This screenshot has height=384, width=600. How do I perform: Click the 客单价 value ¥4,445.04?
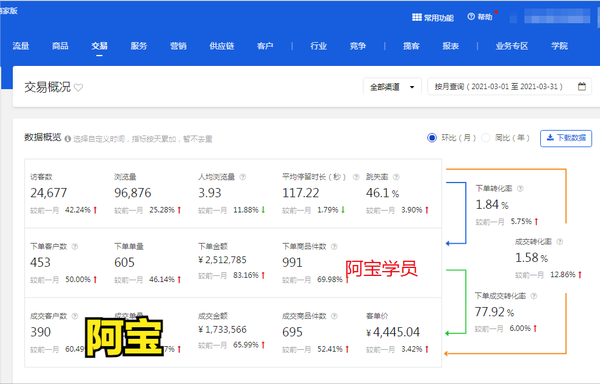[x=393, y=332]
